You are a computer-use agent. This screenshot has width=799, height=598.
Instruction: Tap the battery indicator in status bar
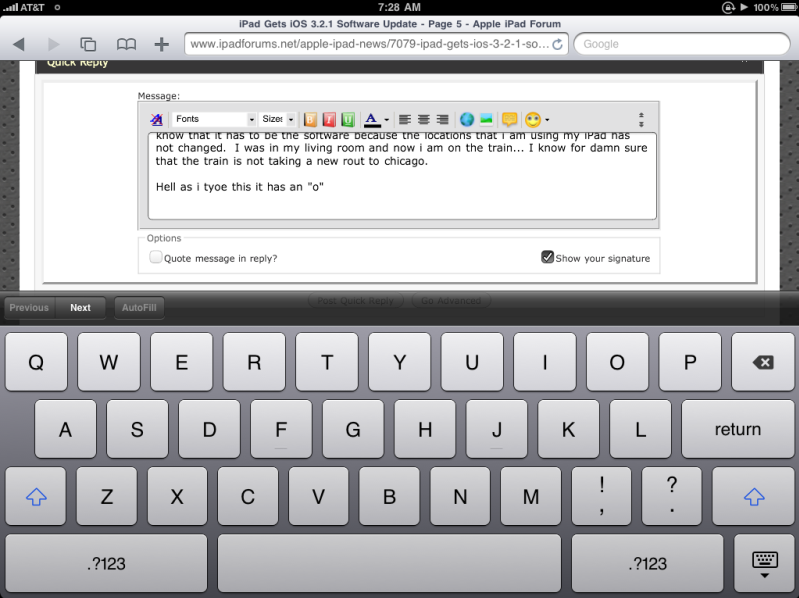[x=788, y=7]
